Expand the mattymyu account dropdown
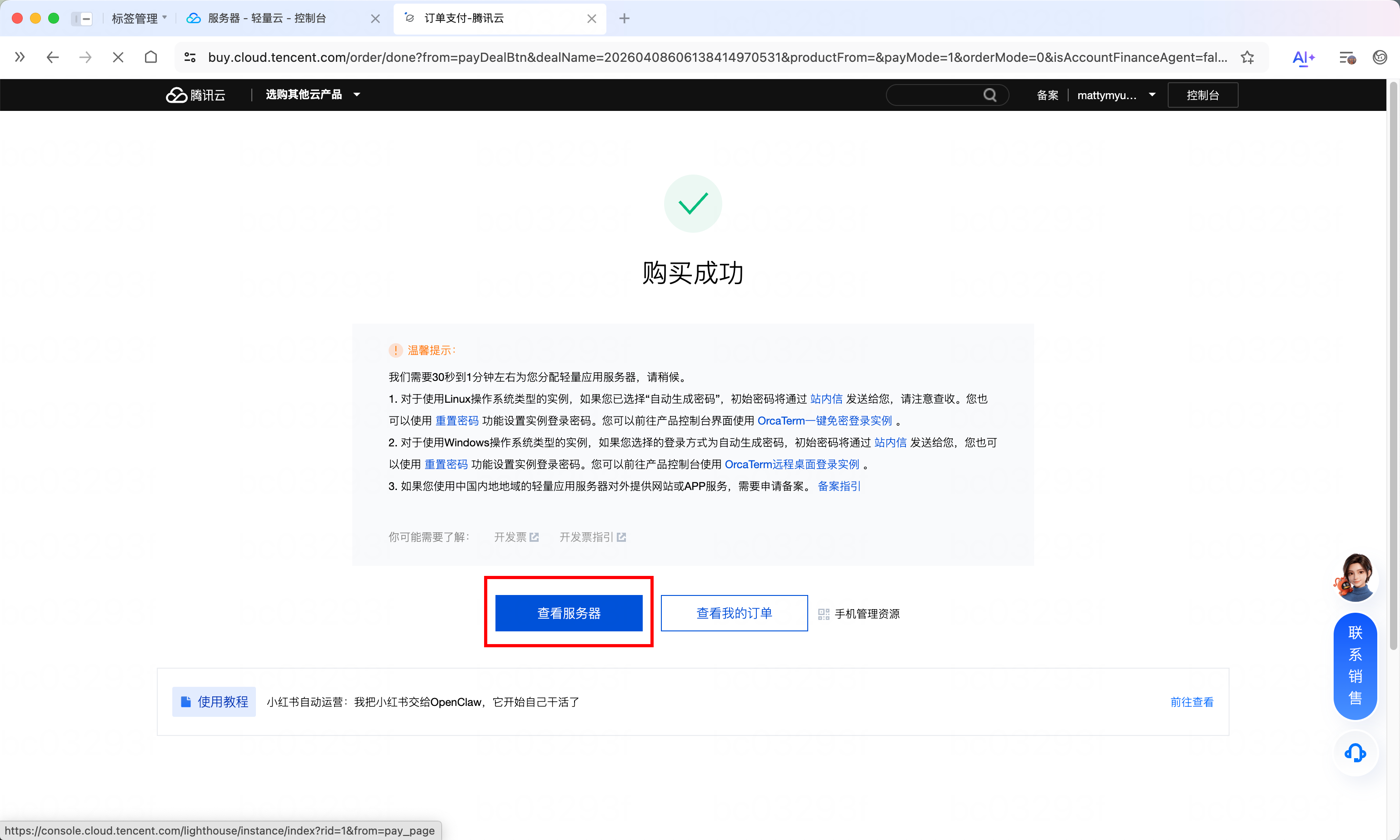This screenshot has width=1400, height=840. pyautogui.click(x=1115, y=95)
